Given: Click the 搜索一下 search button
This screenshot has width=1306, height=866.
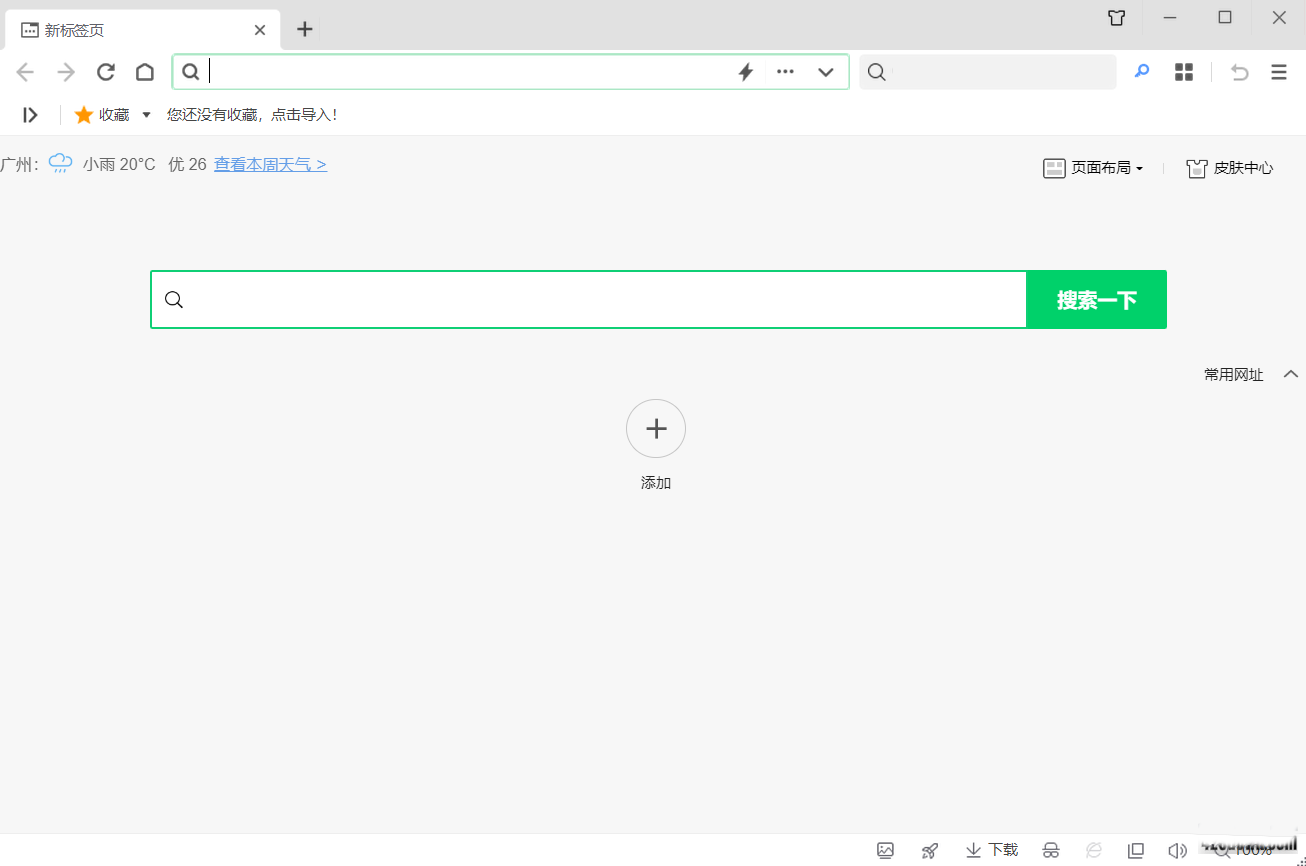Looking at the screenshot, I should 1097,299.
